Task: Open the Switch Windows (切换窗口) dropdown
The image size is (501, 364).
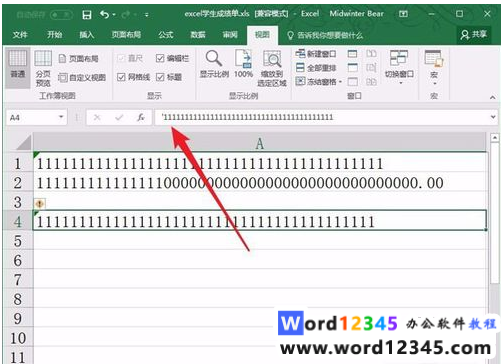Action: [399, 67]
